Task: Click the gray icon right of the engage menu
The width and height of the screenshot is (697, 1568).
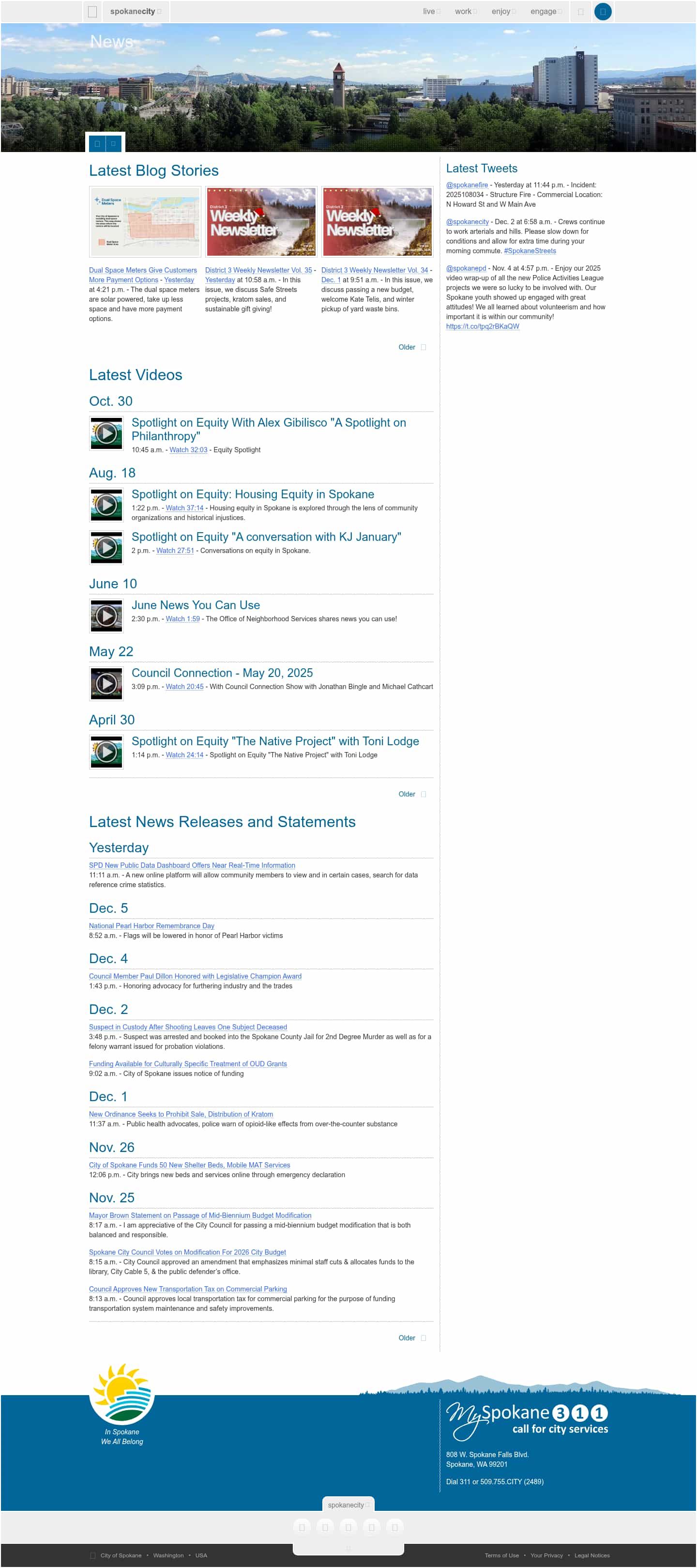Action: pos(580,12)
